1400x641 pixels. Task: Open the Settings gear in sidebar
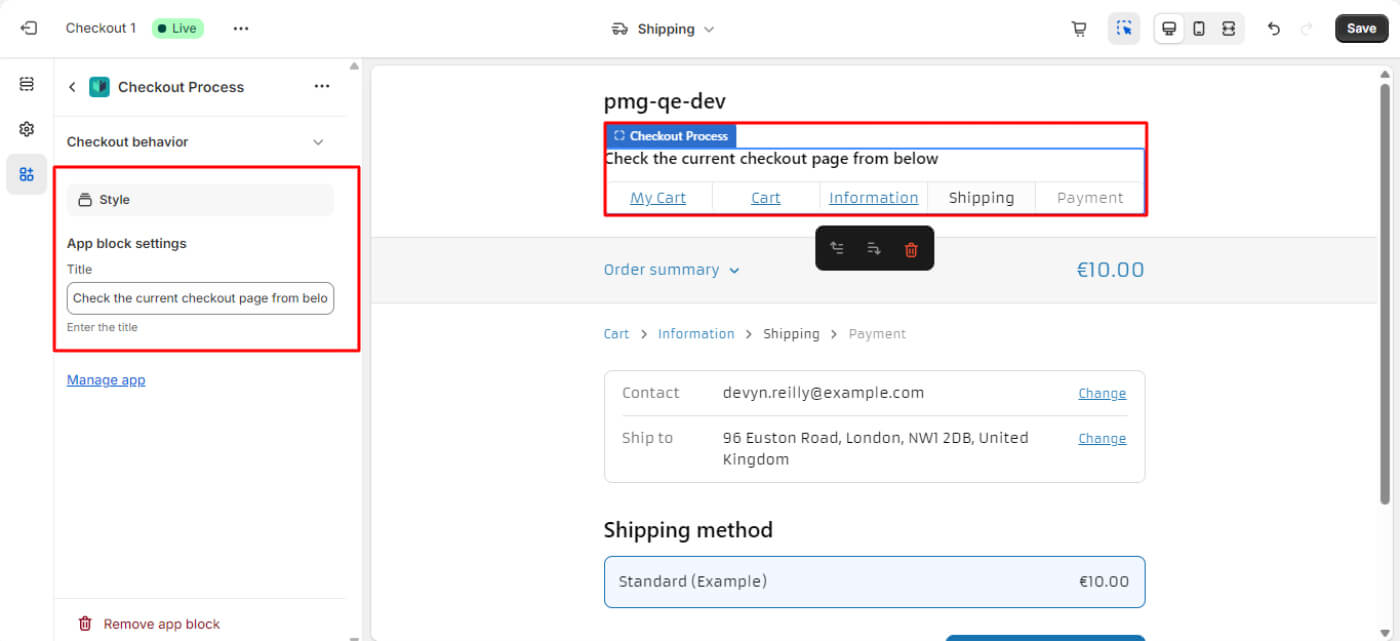27,129
